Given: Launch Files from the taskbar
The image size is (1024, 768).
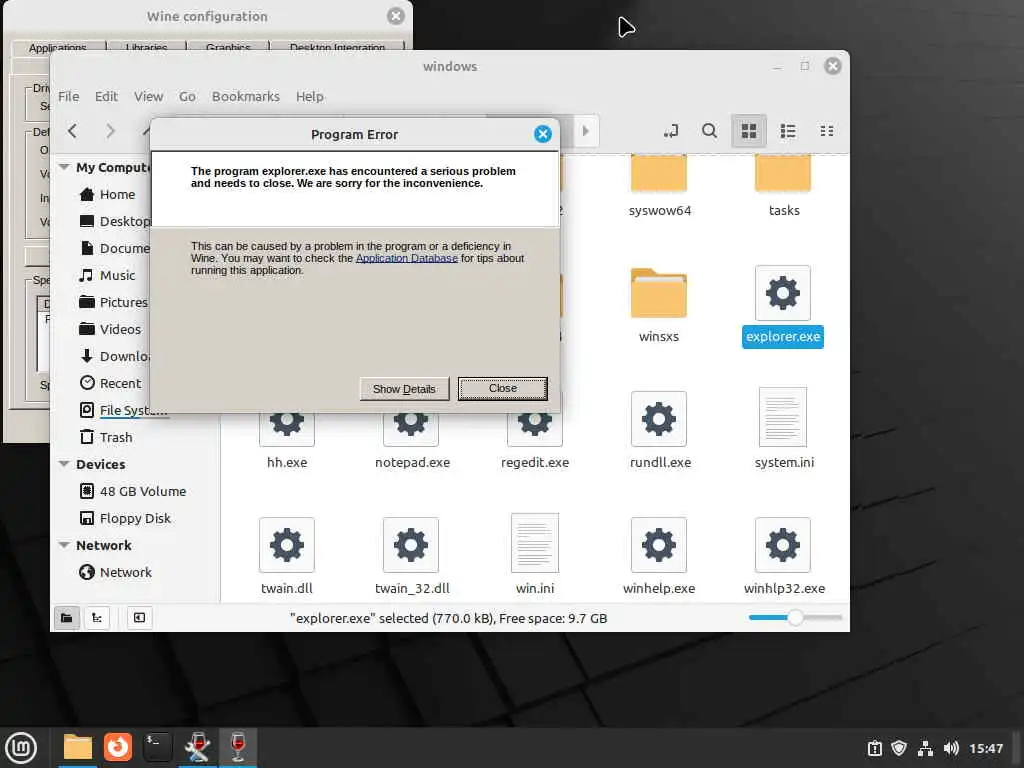Looking at the screenshot, I should click(x=78, y=747).
